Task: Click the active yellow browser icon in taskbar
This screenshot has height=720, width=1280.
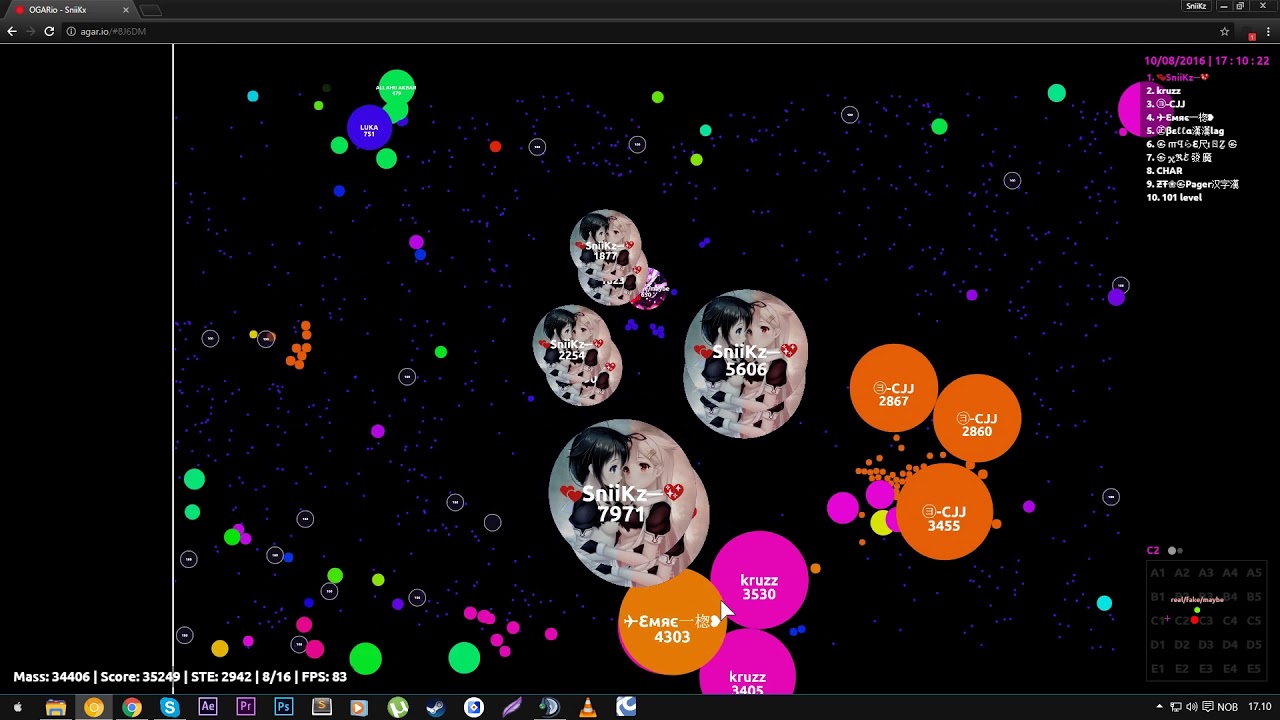Action: point(93,707)
